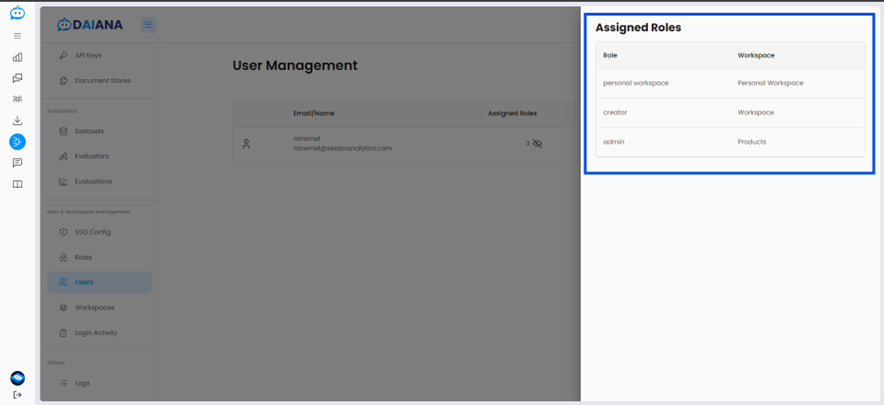Go to Datasets under Evaluations
This screenshot has height=405, width=884.
pyautogui.click(x=88, y=131)
